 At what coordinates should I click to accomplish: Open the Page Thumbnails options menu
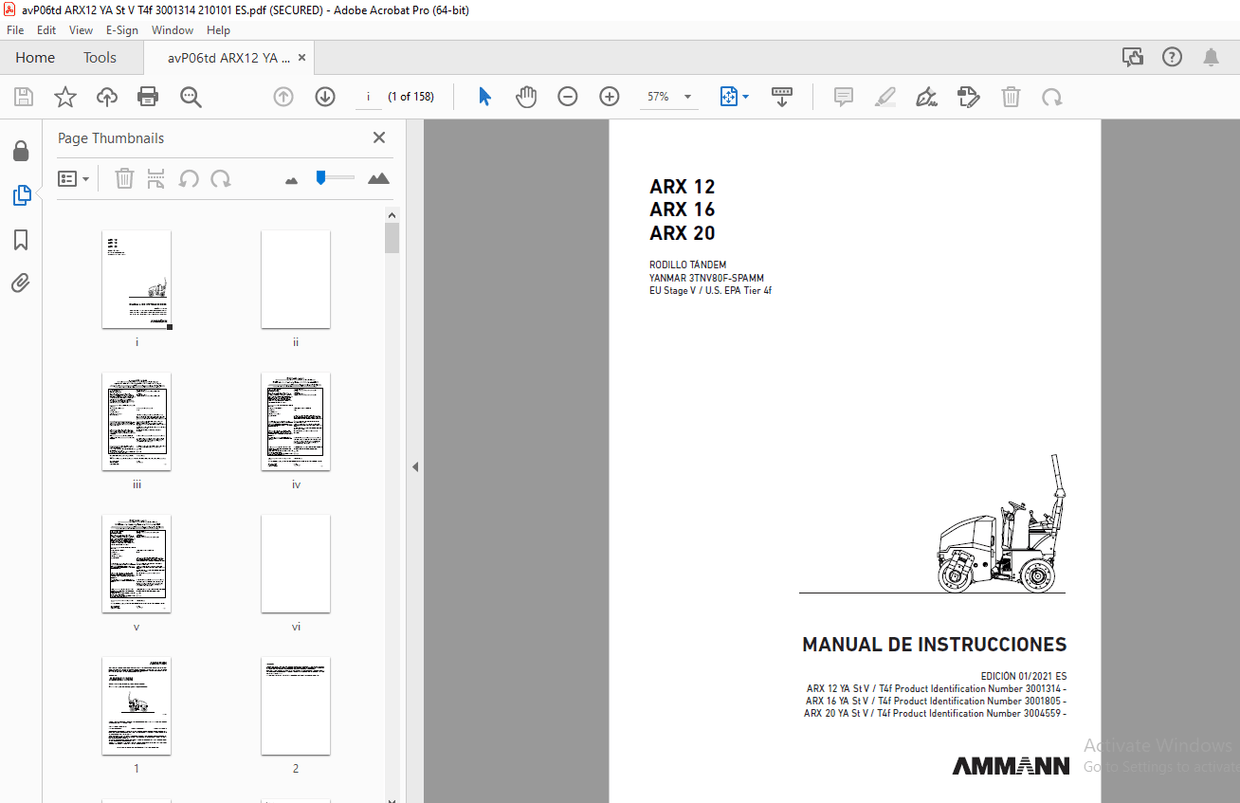[73, 178]
